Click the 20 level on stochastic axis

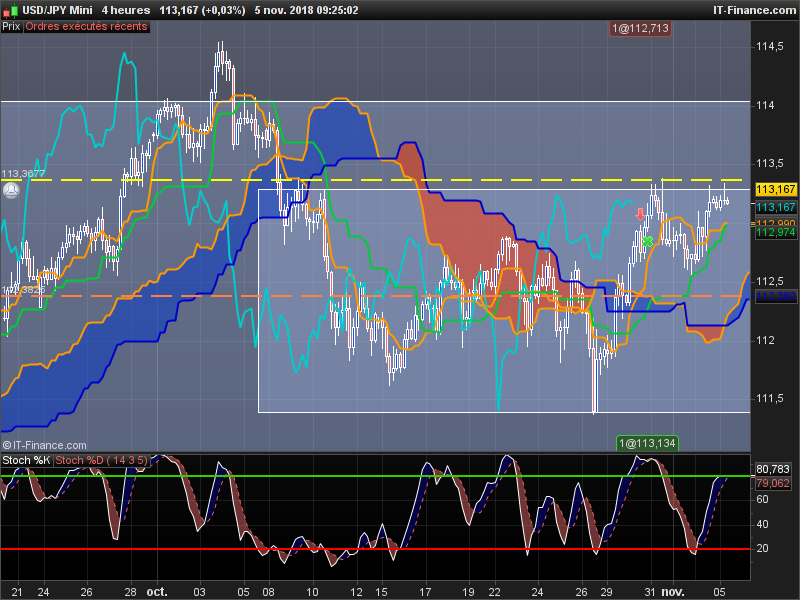[x=762, y=548]
